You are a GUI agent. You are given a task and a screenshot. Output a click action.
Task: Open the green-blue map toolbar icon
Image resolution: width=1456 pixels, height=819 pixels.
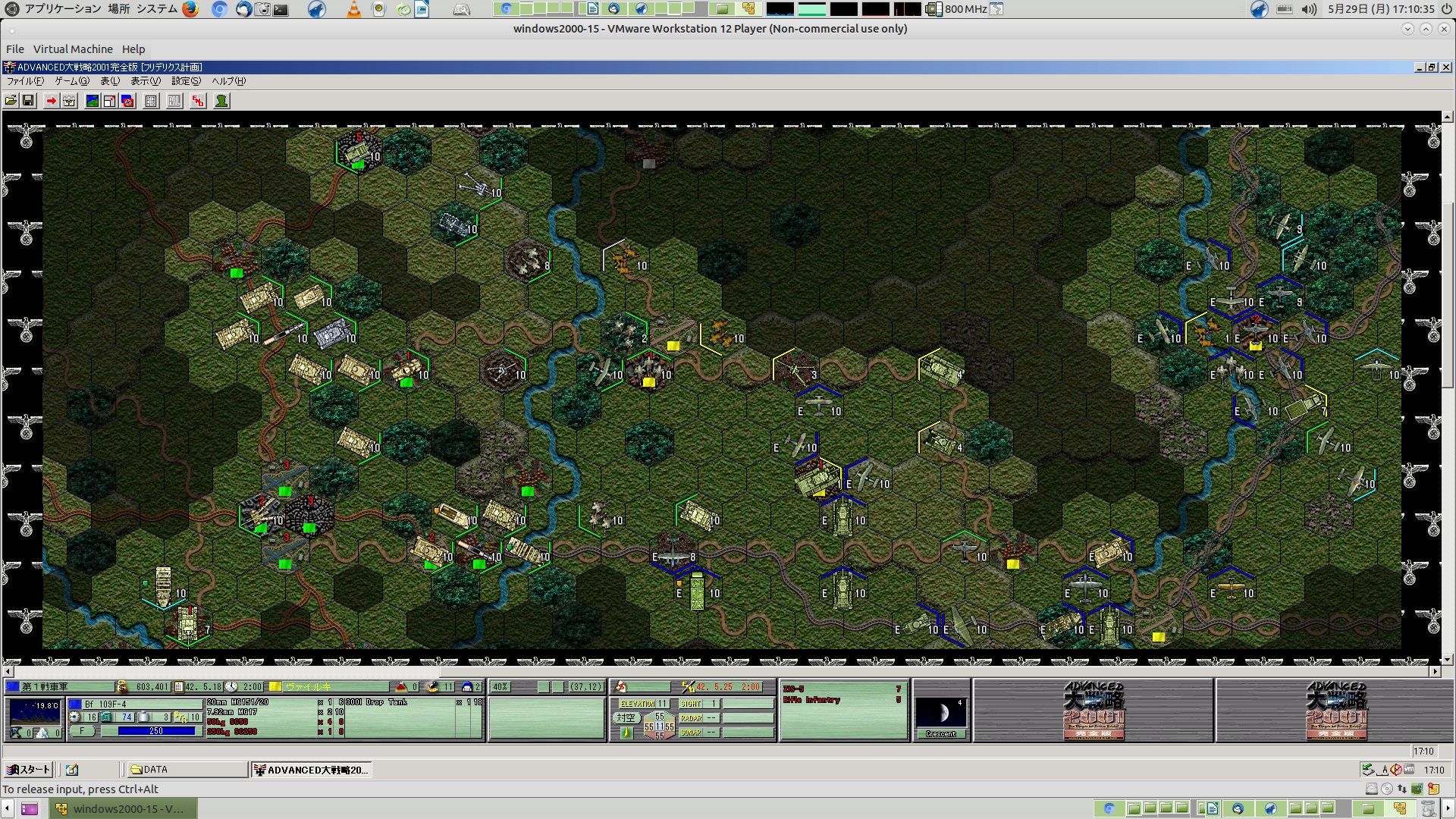(93, 101)
